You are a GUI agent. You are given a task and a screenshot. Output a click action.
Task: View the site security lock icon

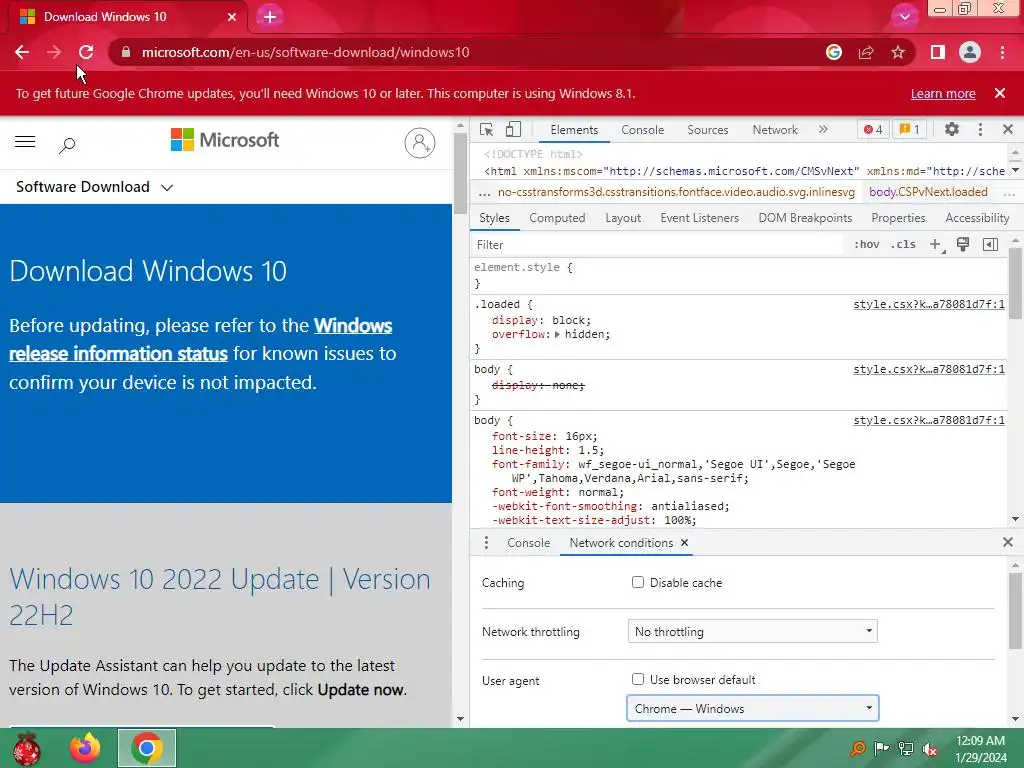point(126,52)
